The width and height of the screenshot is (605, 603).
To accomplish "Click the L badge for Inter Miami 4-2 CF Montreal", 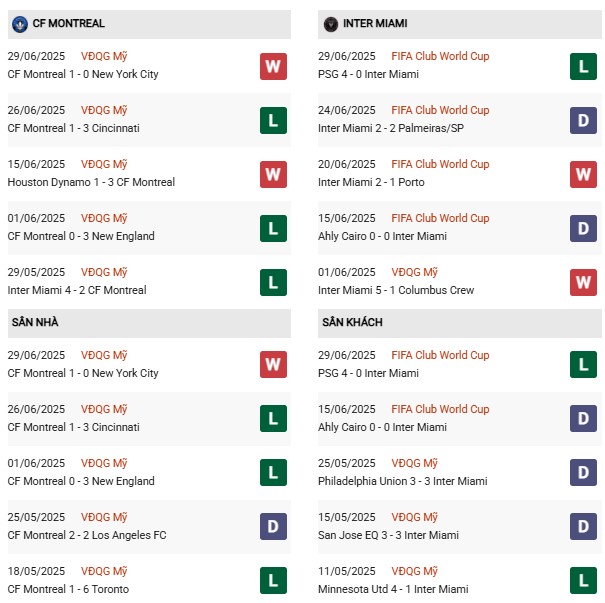I will [x=273, y=282].
